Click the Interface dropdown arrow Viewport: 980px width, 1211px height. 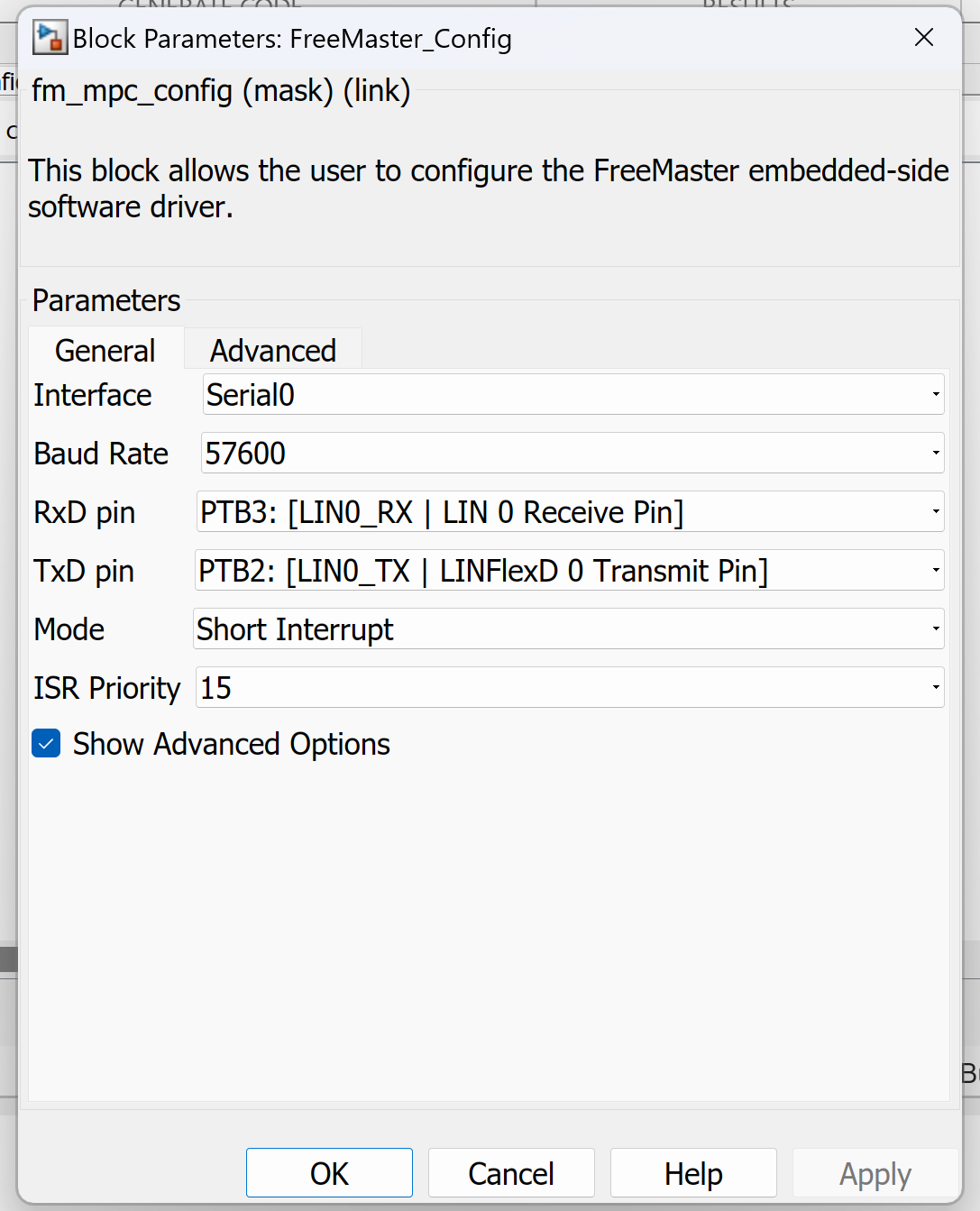(936, 395)
